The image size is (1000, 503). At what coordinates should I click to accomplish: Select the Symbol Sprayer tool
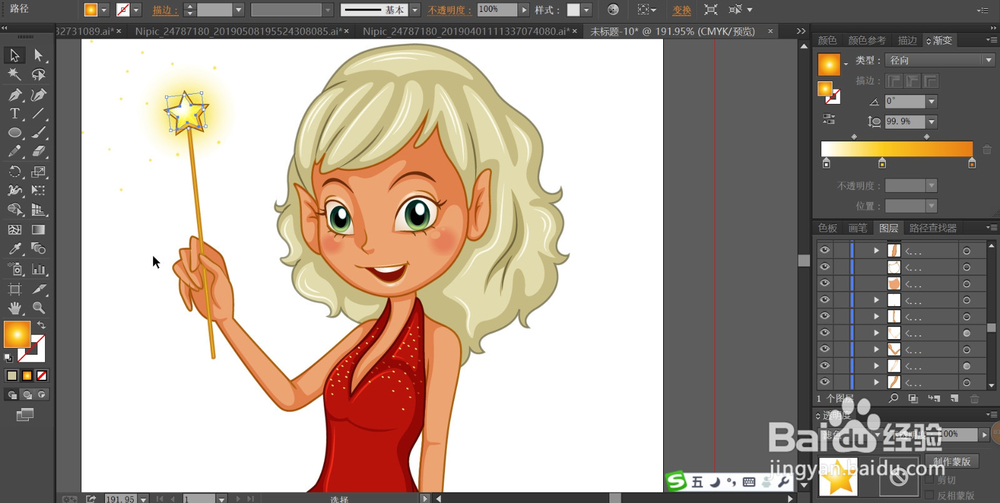15,268
